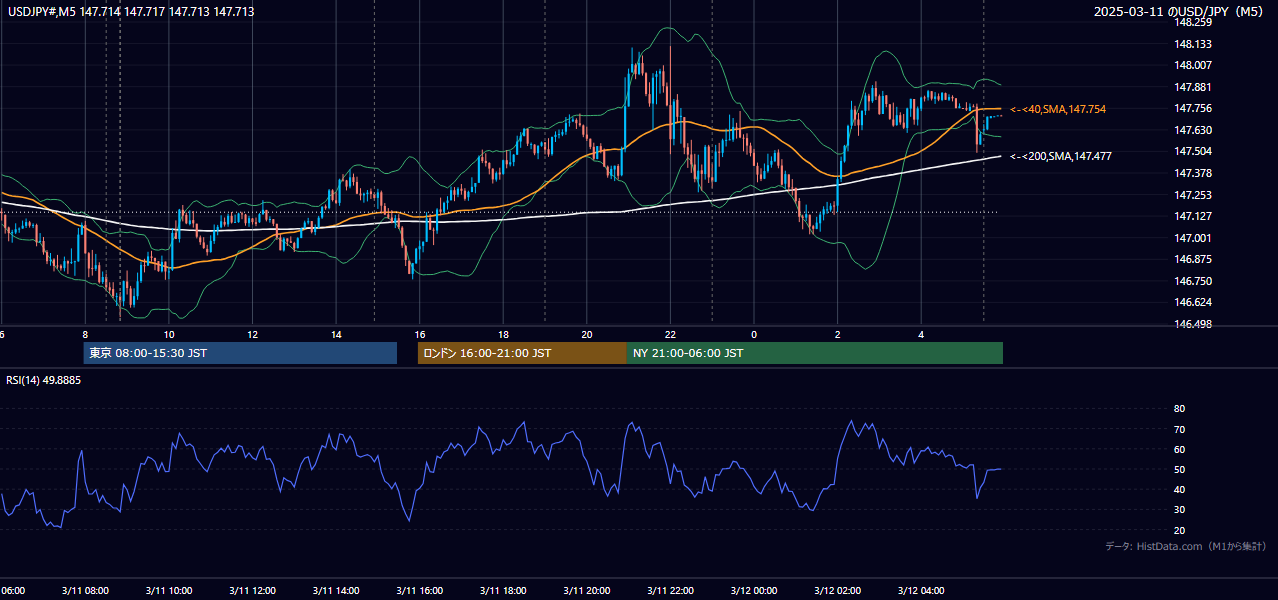Click price axis value 147.127
1278x600 pixels.
pyautogui.click(x=1192, y=216)
